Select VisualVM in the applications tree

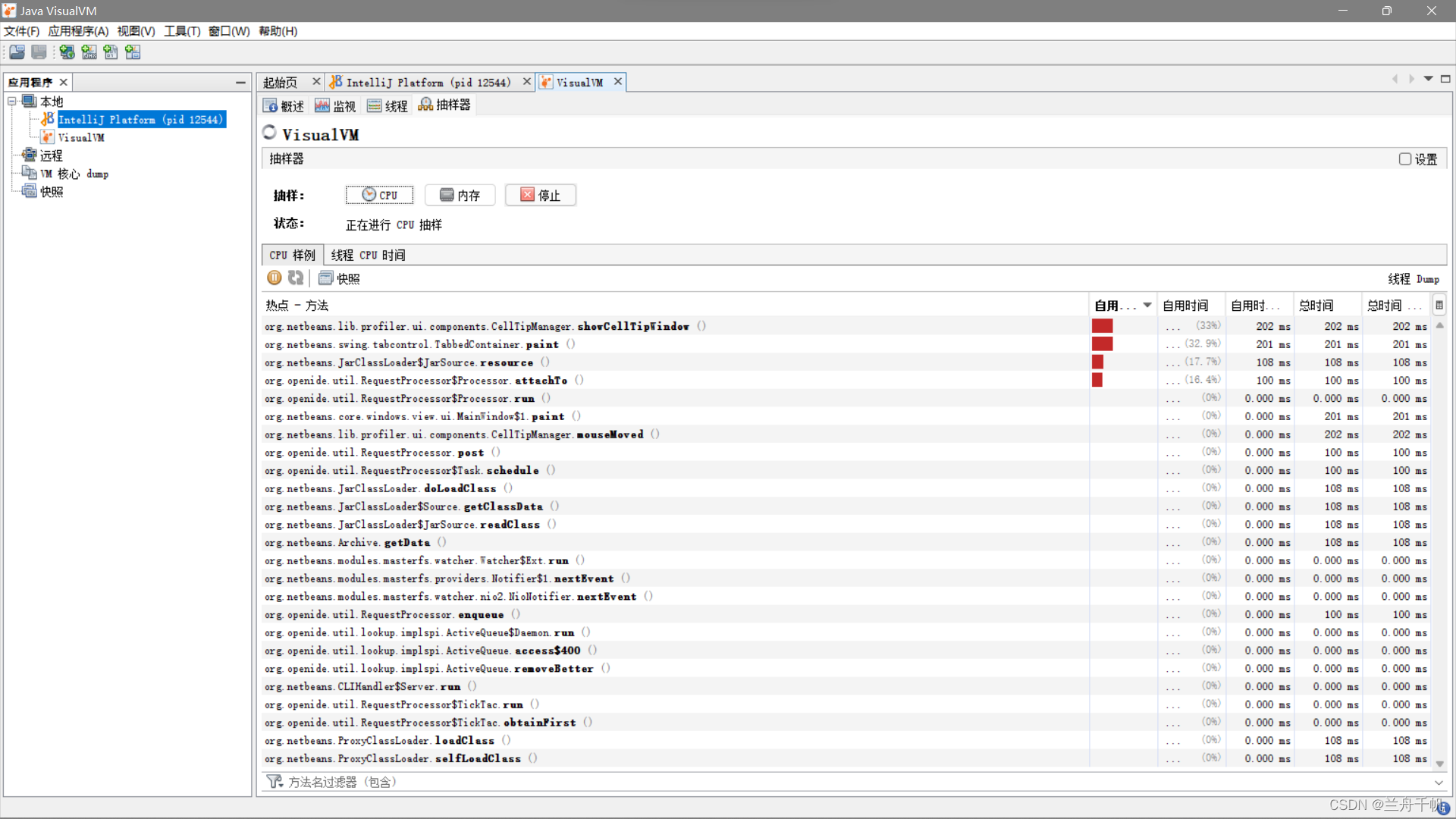pos(81,138)
